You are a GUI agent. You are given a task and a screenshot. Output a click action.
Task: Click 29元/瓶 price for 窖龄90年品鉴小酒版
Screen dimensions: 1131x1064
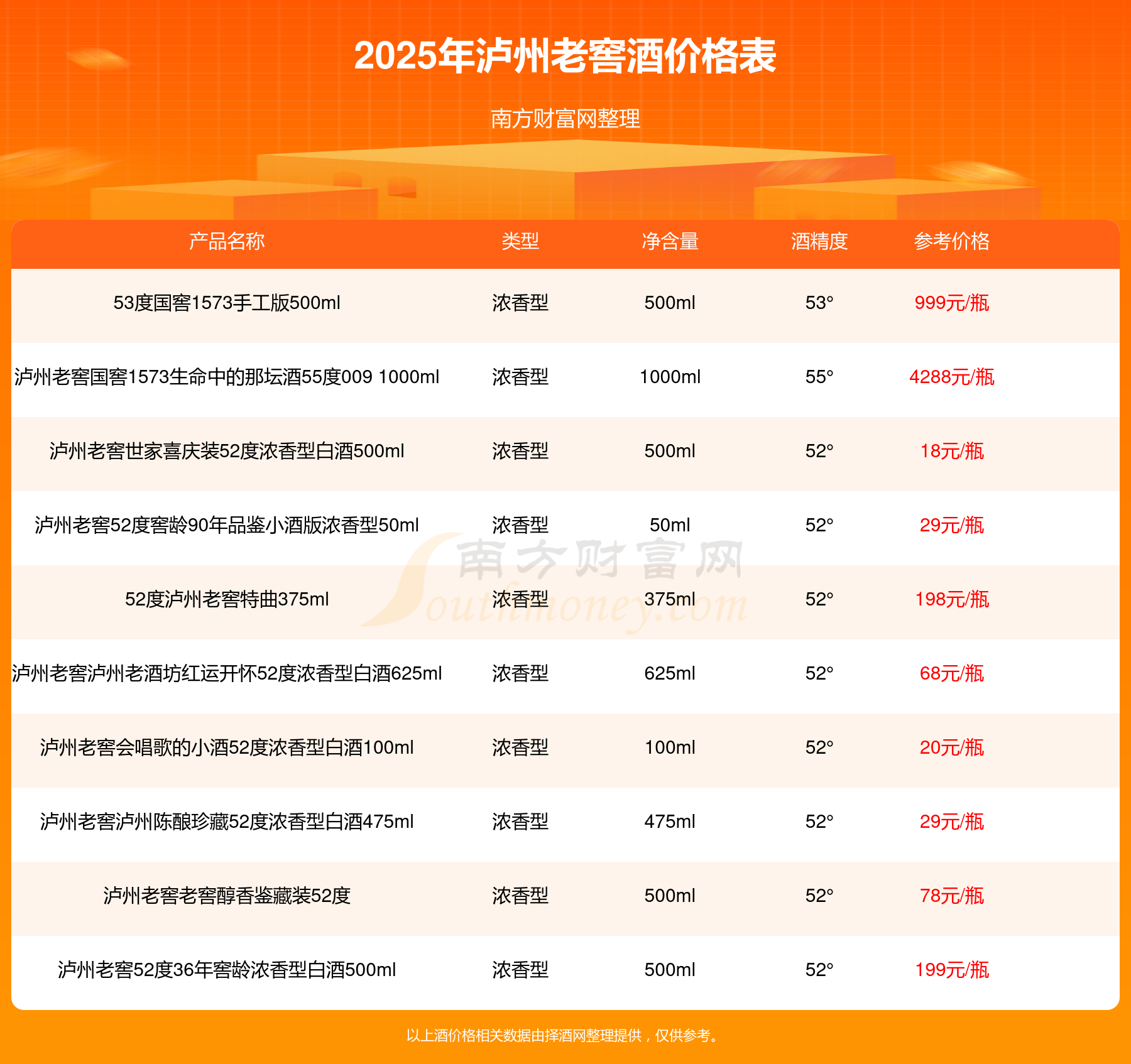[x=952, y=525]
